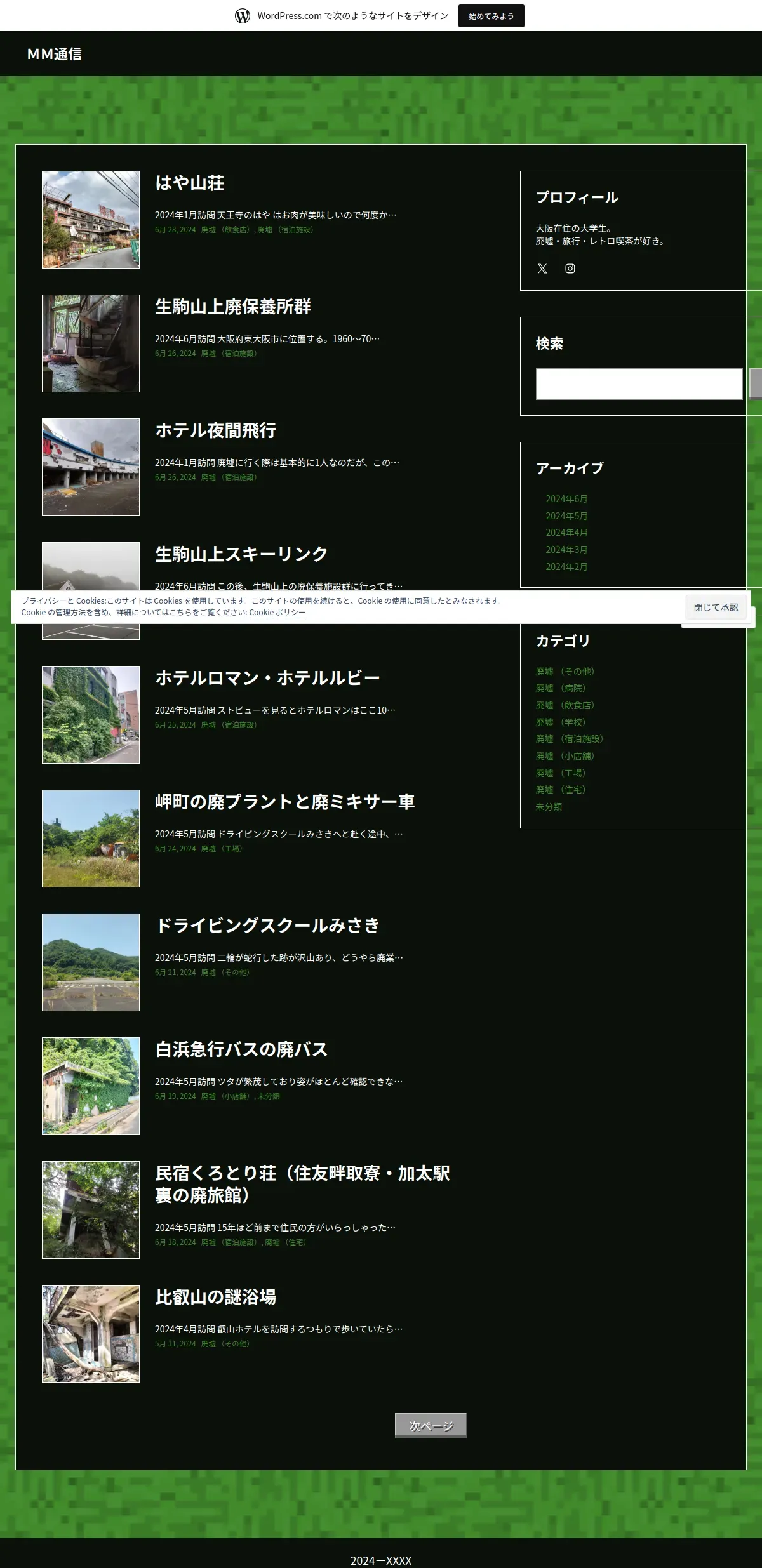Open the はや山荘 post title

coord(190,183)
